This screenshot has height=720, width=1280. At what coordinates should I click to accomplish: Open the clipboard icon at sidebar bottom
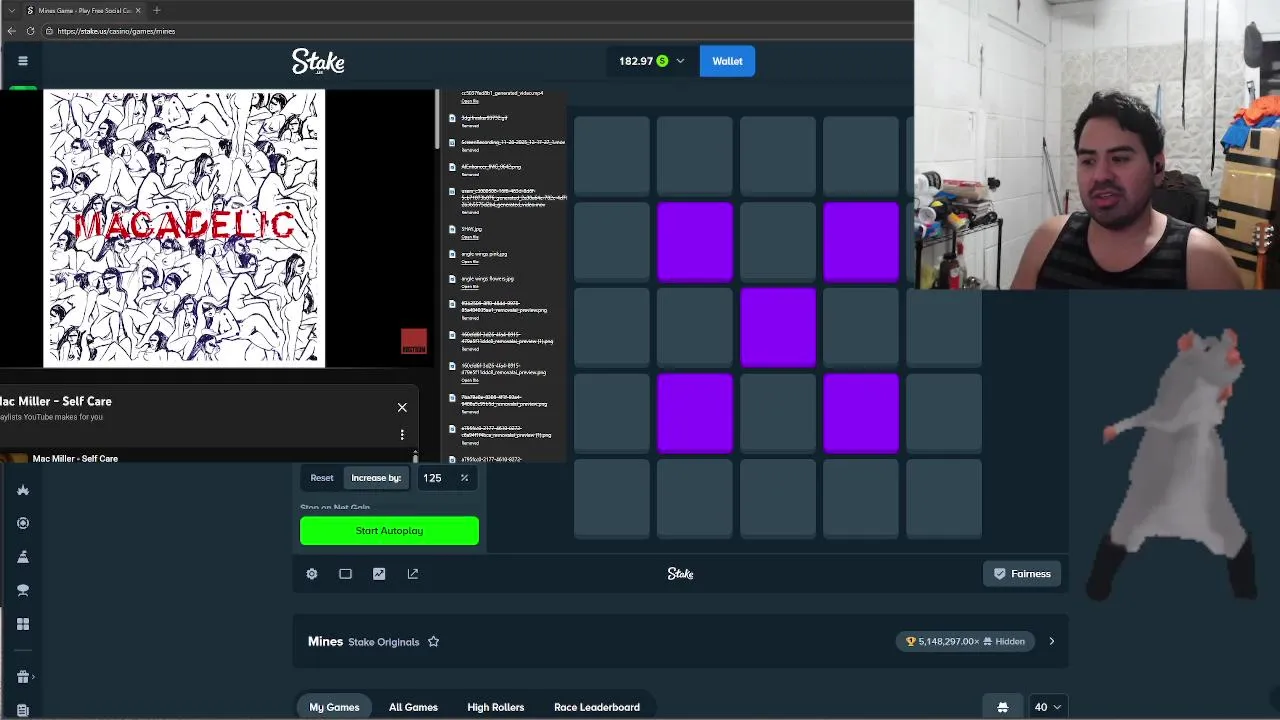point(23,710)
